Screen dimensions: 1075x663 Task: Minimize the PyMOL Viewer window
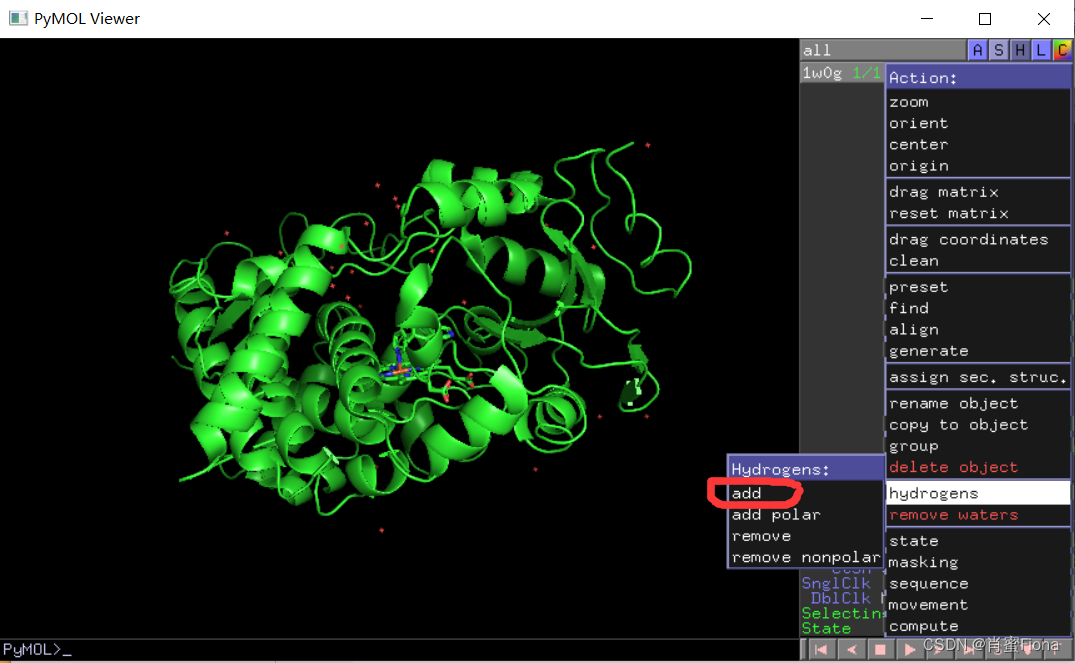pyautogui.click(x=927, y=19)
